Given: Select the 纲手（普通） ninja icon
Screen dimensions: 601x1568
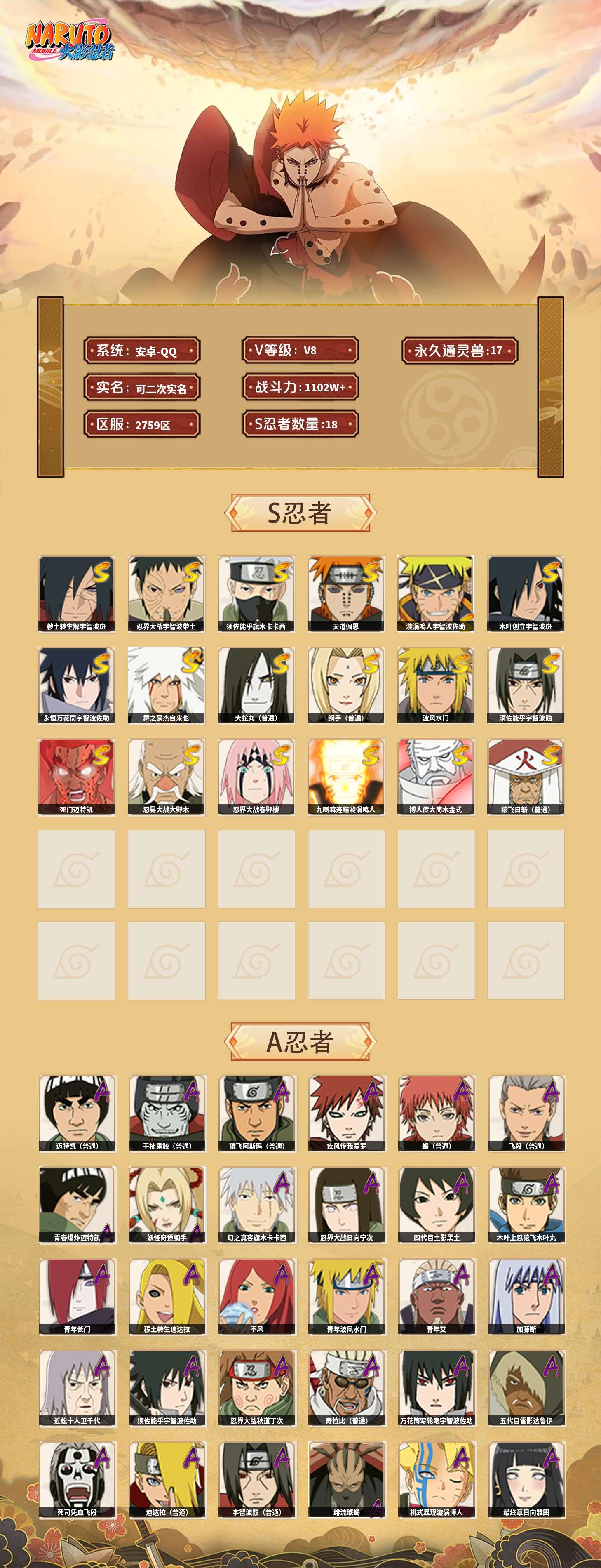Looking at the screenshot, I should [x=346, y=685].
